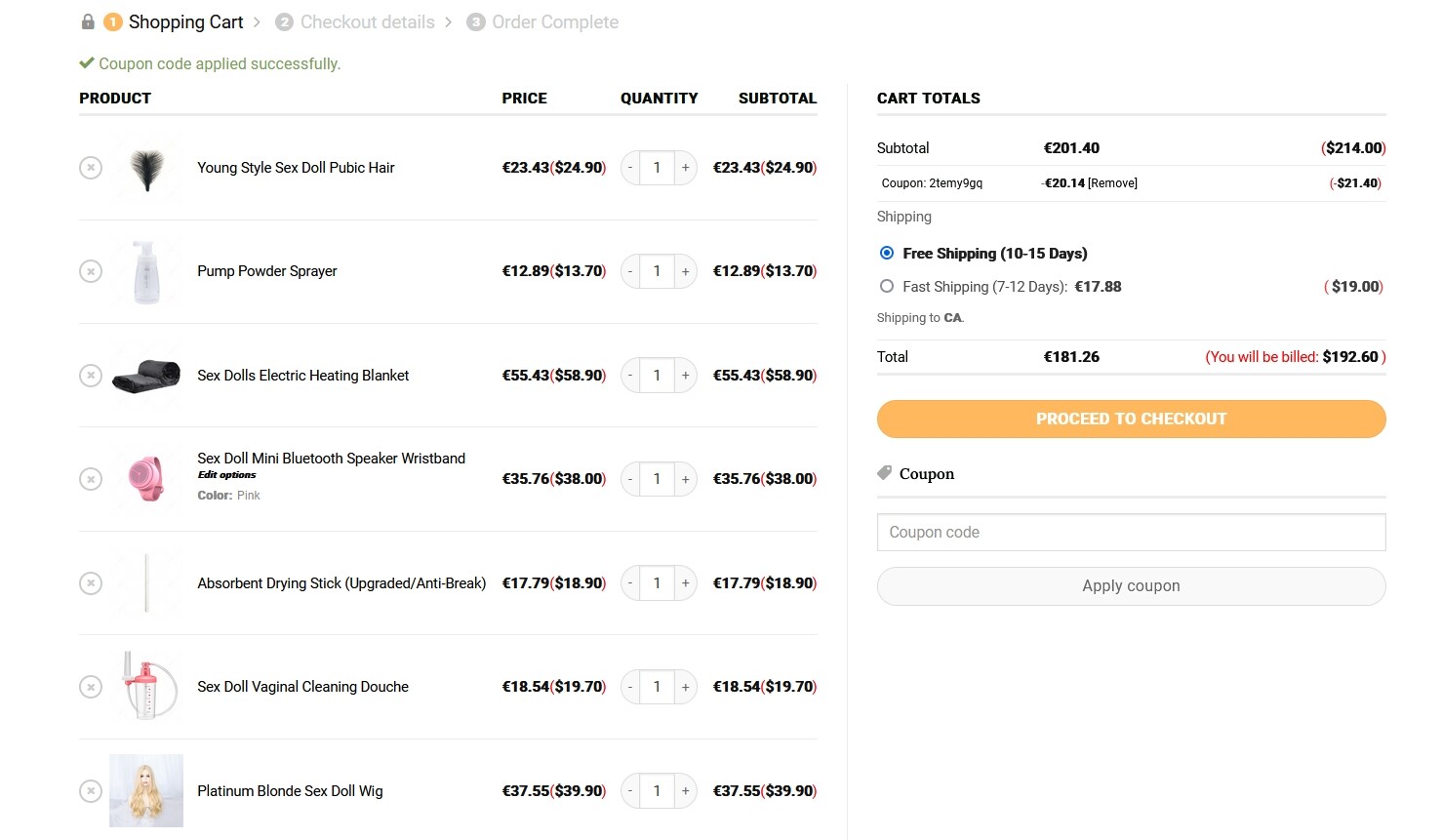Remove Absorbent Drying Stick from cart
This screenshot has height=840, width=1442.
tap(91, 583)
